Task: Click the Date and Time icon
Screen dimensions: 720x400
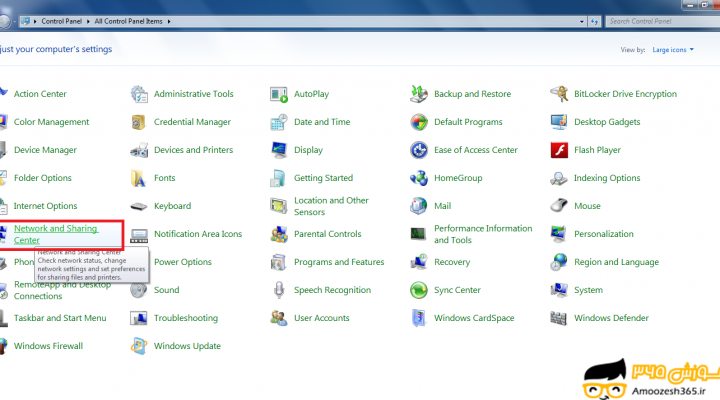Action: [x=279, y=122]
